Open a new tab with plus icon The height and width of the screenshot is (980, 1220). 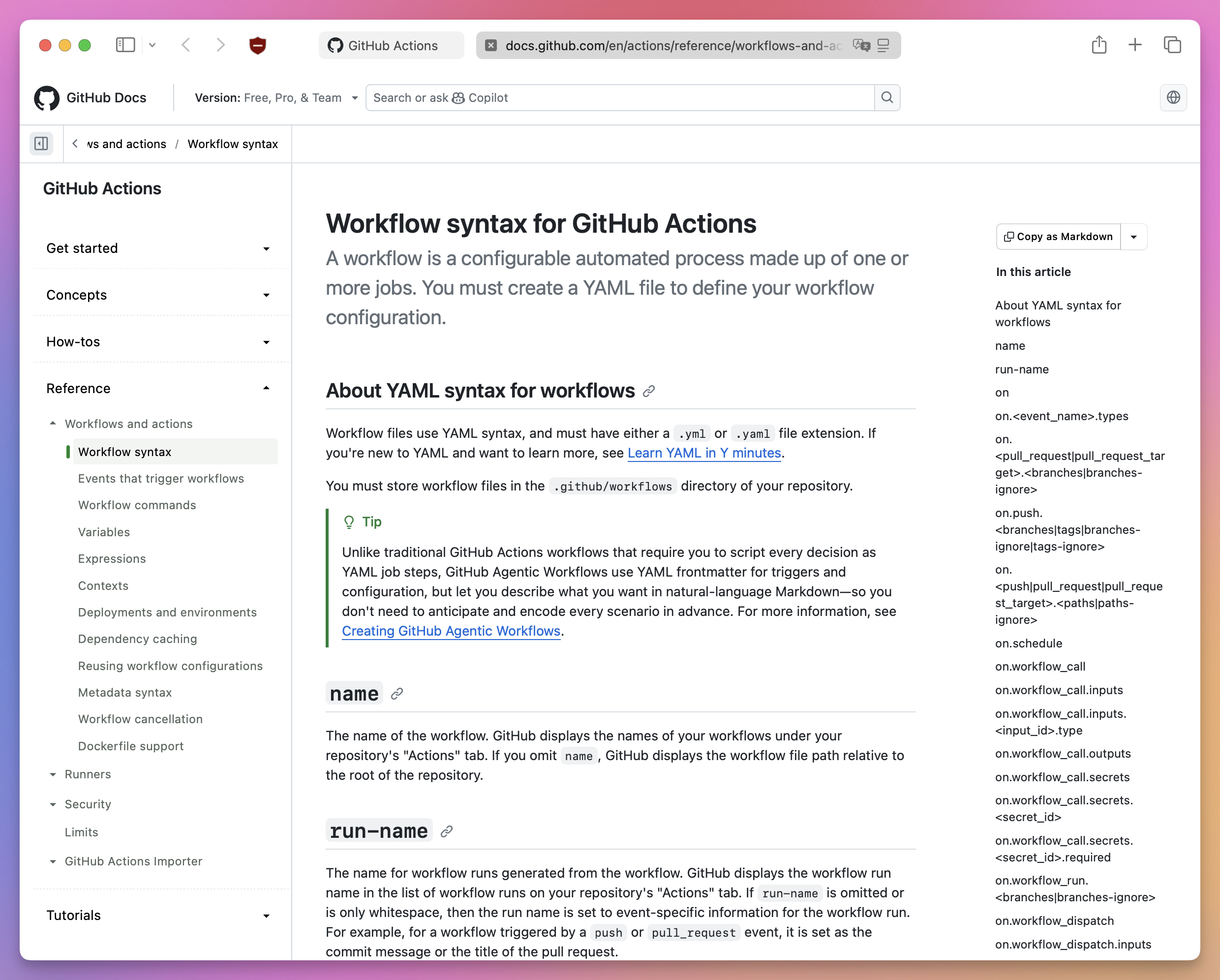(x=1134, y=45)
